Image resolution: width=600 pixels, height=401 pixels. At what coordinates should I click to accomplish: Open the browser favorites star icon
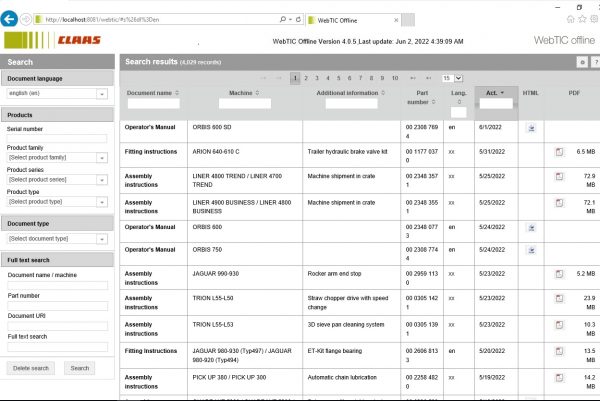pos(582,19)
